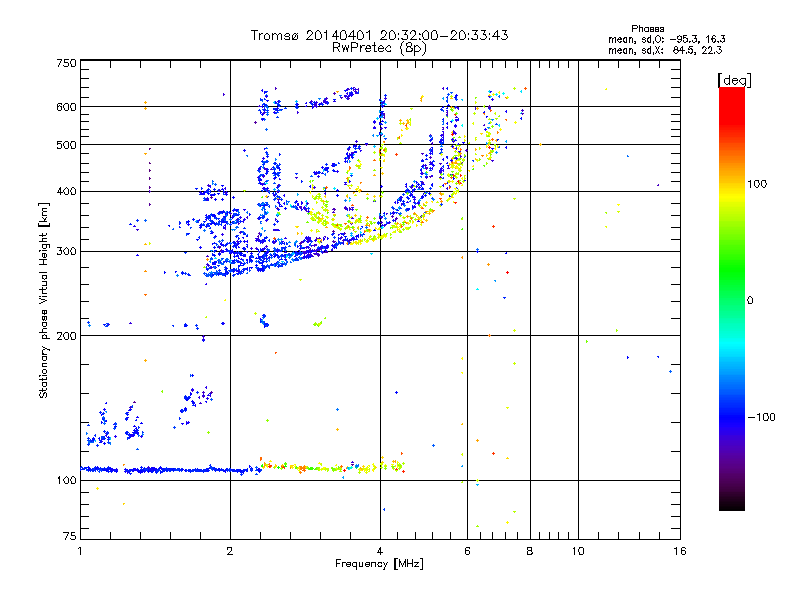Image resolution: width=800 pixels, height=600 pixels.
Task: Click the x-axis tick label '8'
Action: 530,551
